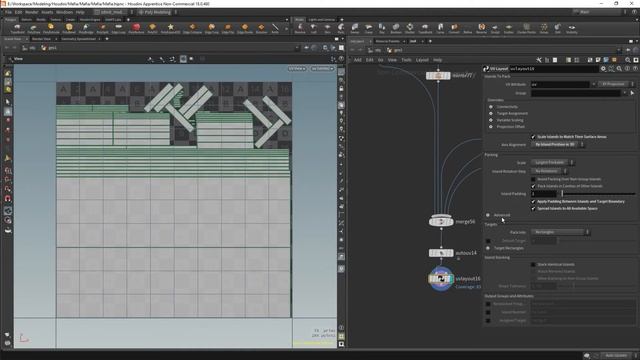The height and width of the screenshot is (360, 640).
Task: Toggle Avoid Packing Over Non-Group Islands
Action: (533, 179)
